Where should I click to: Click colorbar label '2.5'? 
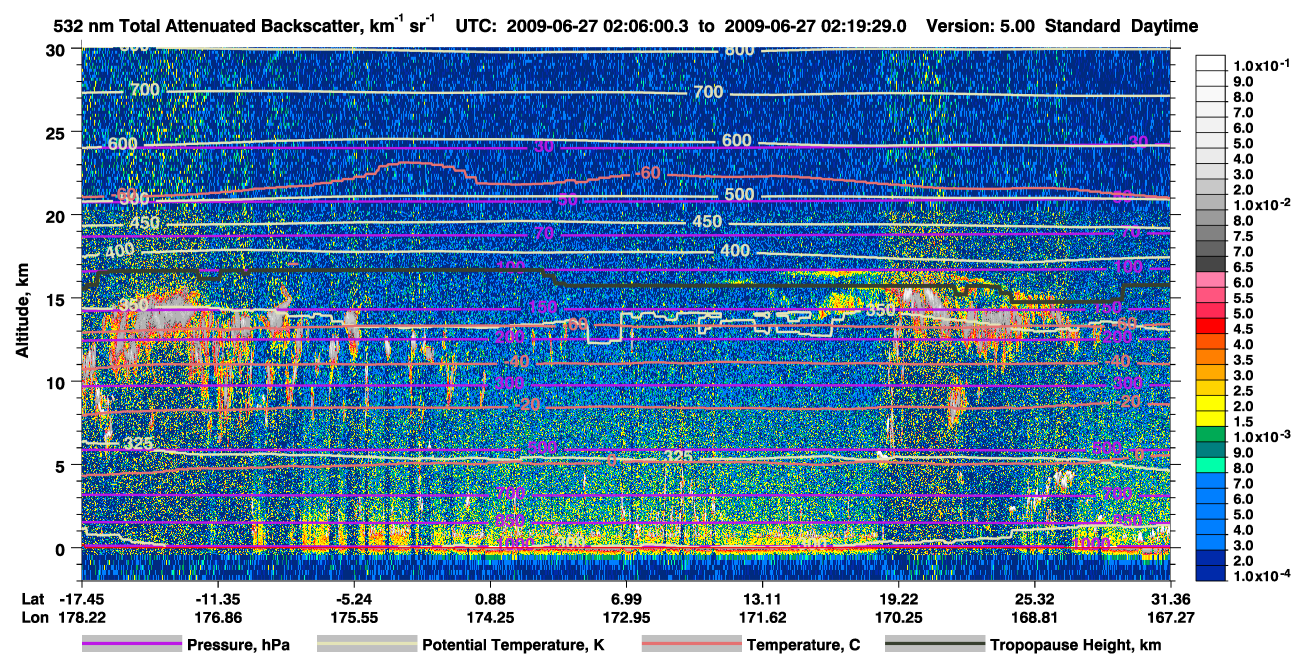(x=1242, y=391)
